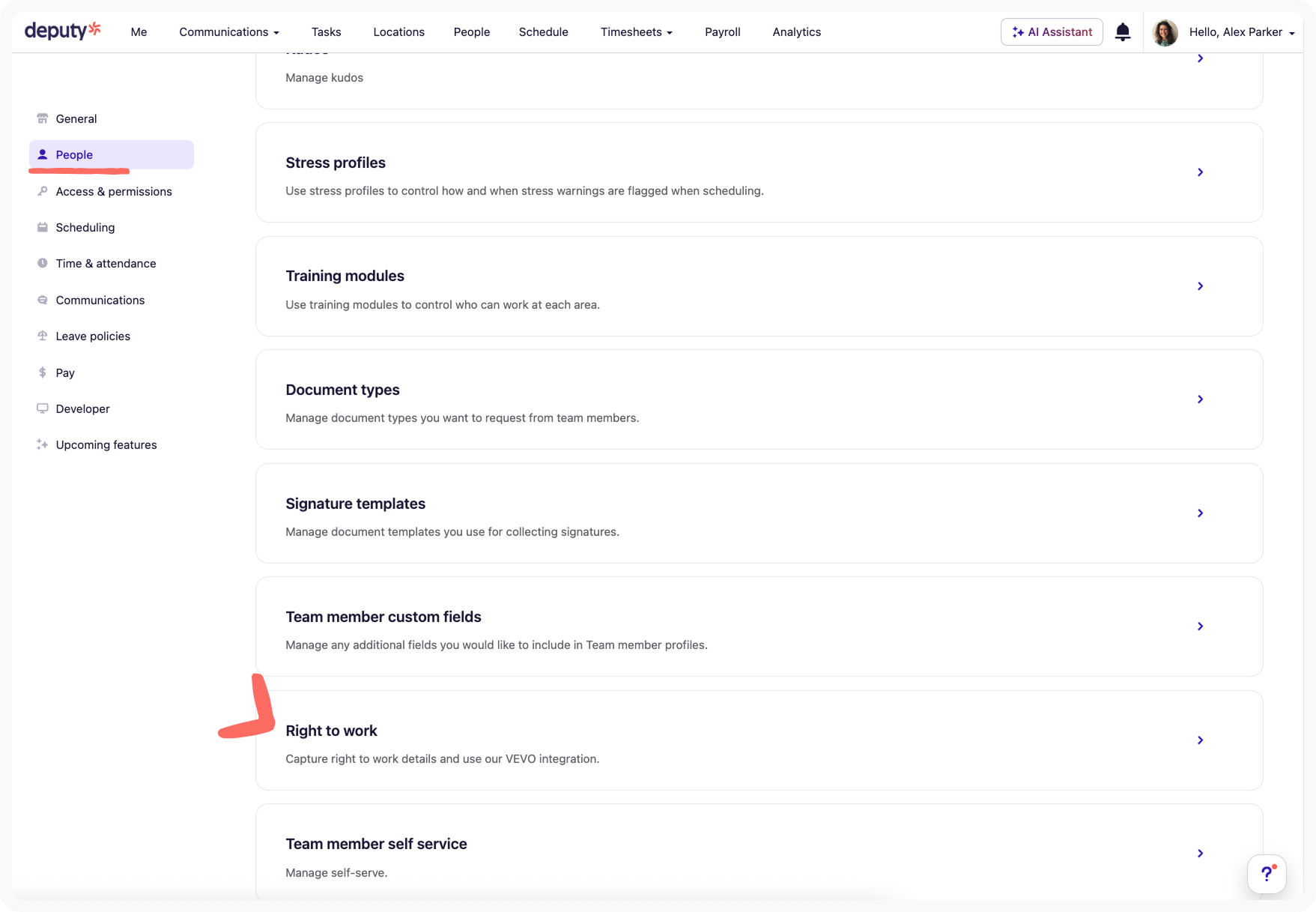Select the Access & permissions key icon
1316x912 pixels.
coord(43,191)
